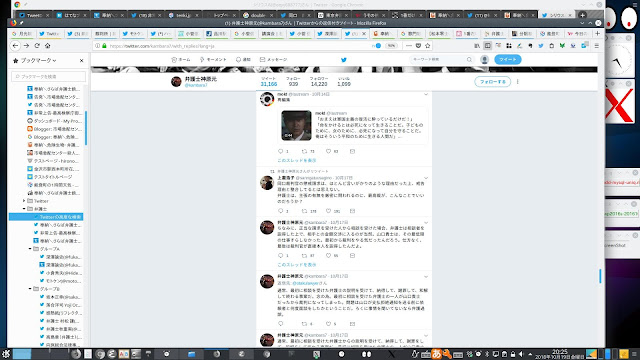This screenshot has height=360, width=640.
Task: Select the Following count 939 tab
Action: pos(293,82)
